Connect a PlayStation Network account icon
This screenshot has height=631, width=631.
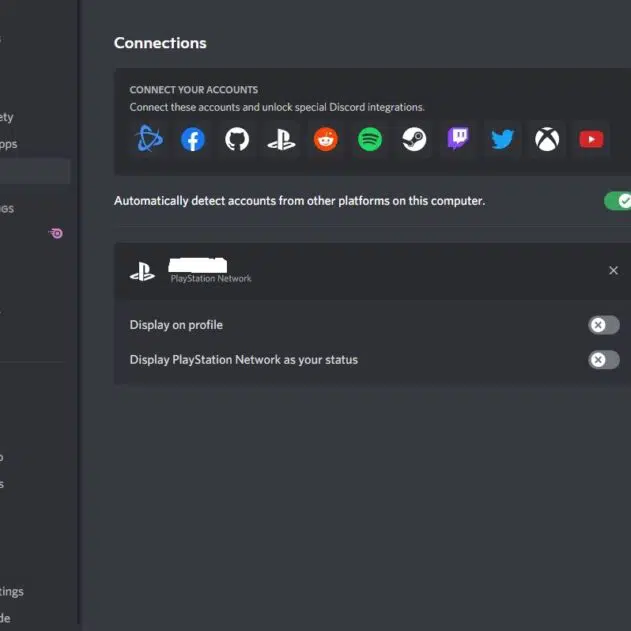tap(281, 139)
